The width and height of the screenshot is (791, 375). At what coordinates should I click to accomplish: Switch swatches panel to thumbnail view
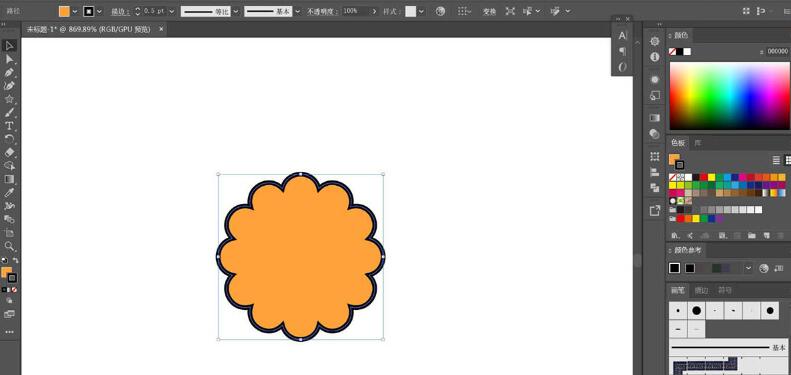tap(787, 160)
